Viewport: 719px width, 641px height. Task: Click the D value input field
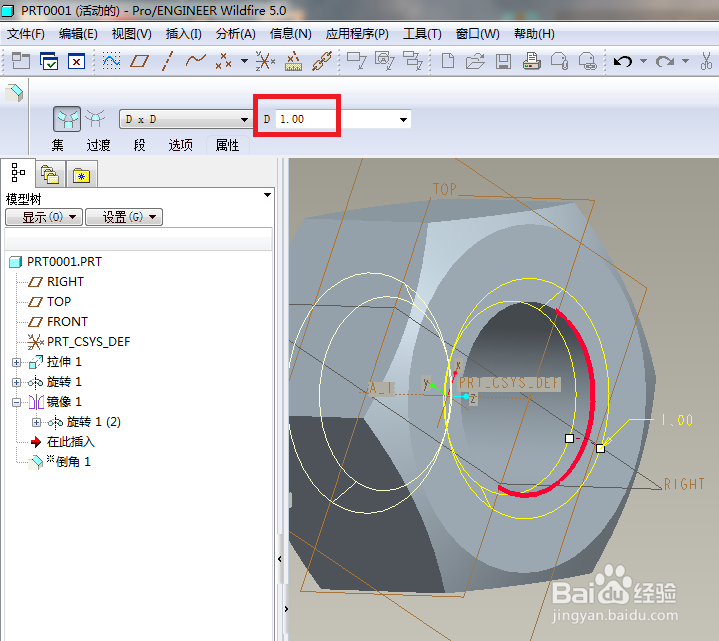click(306, 119)
